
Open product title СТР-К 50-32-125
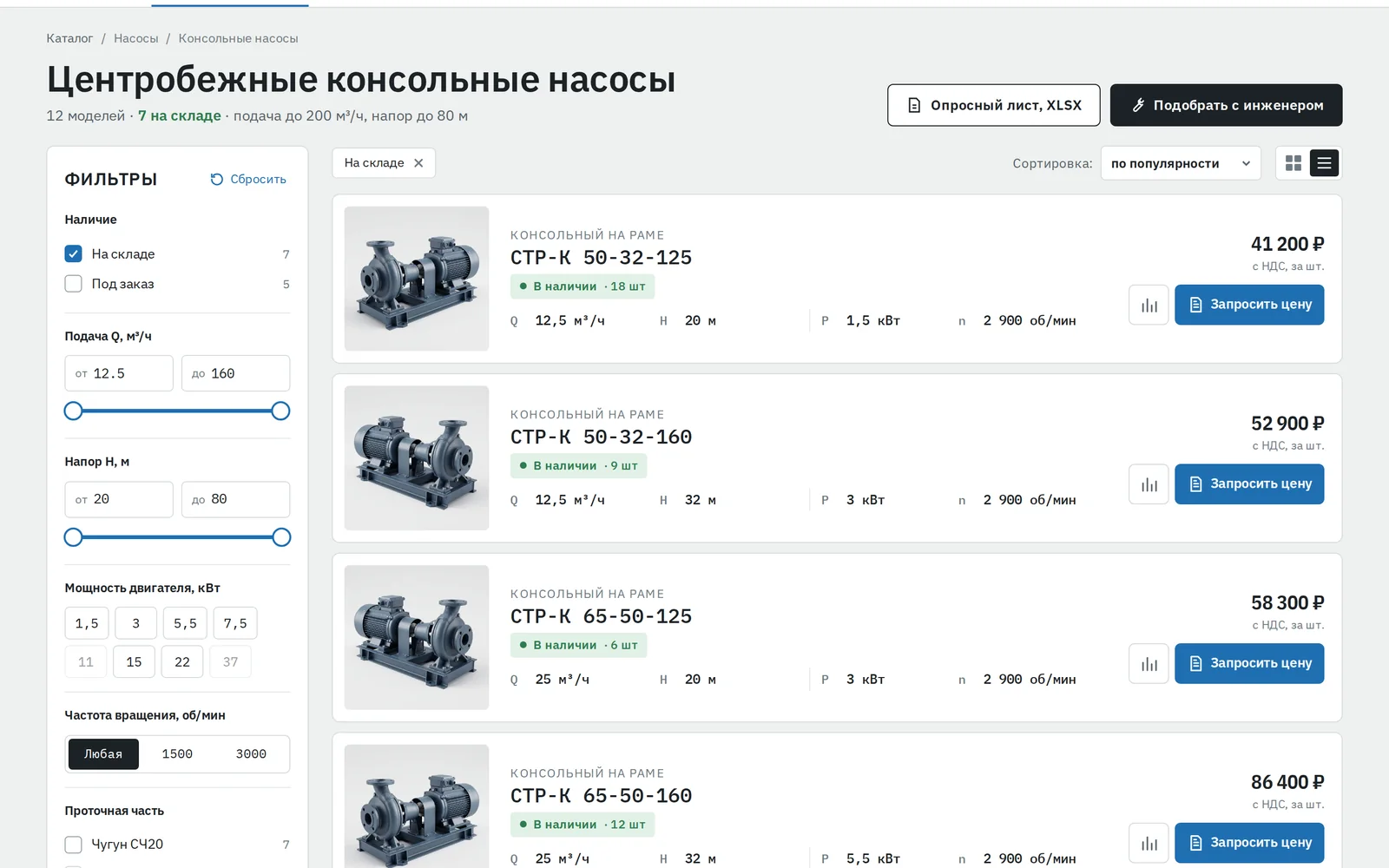(601, 258)
